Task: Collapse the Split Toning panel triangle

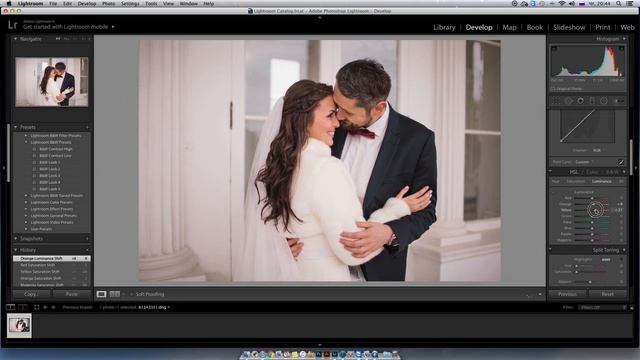Action: tap(624, 250)
